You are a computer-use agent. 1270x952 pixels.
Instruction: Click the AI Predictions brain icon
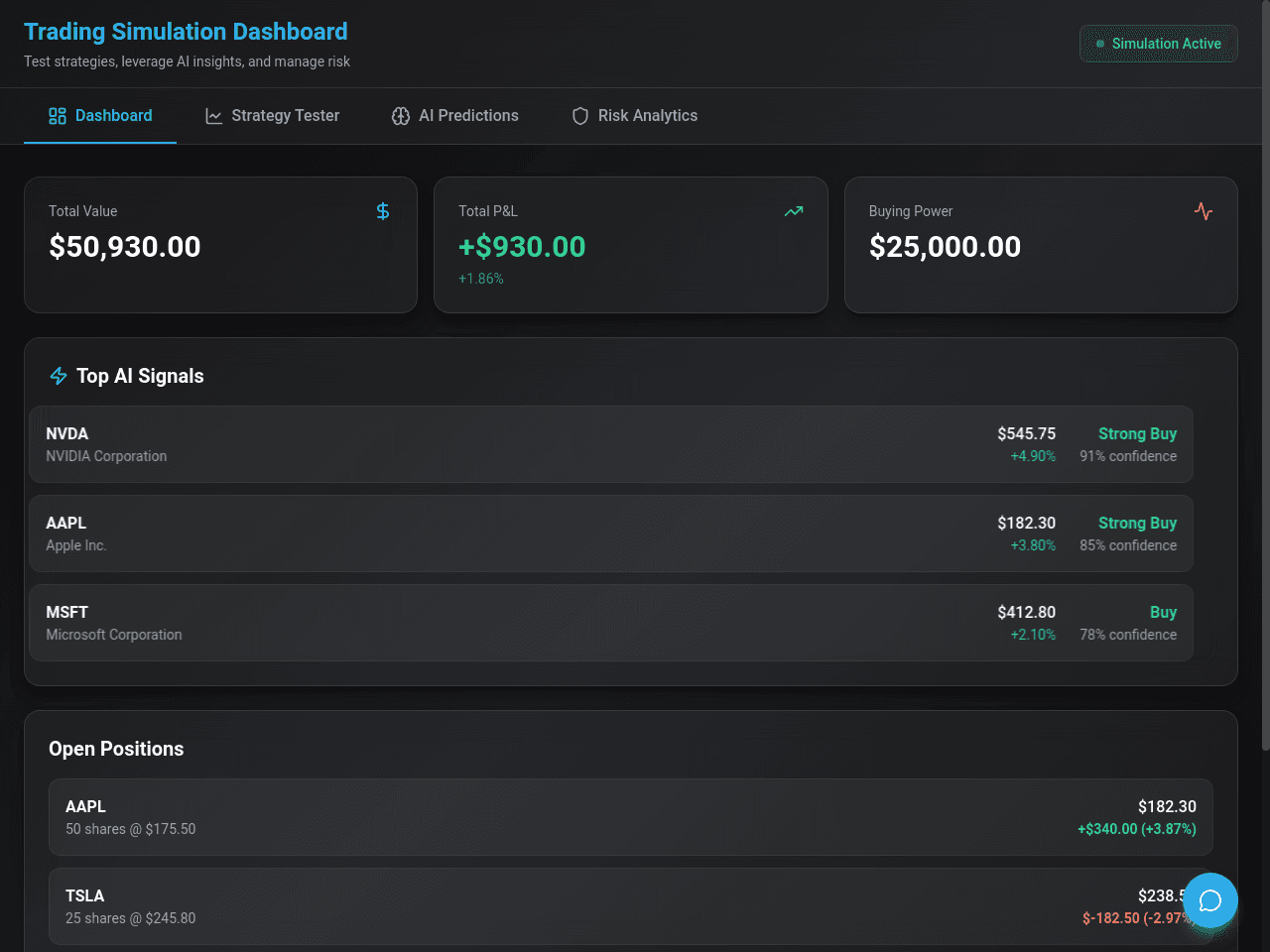coord(401,116)
